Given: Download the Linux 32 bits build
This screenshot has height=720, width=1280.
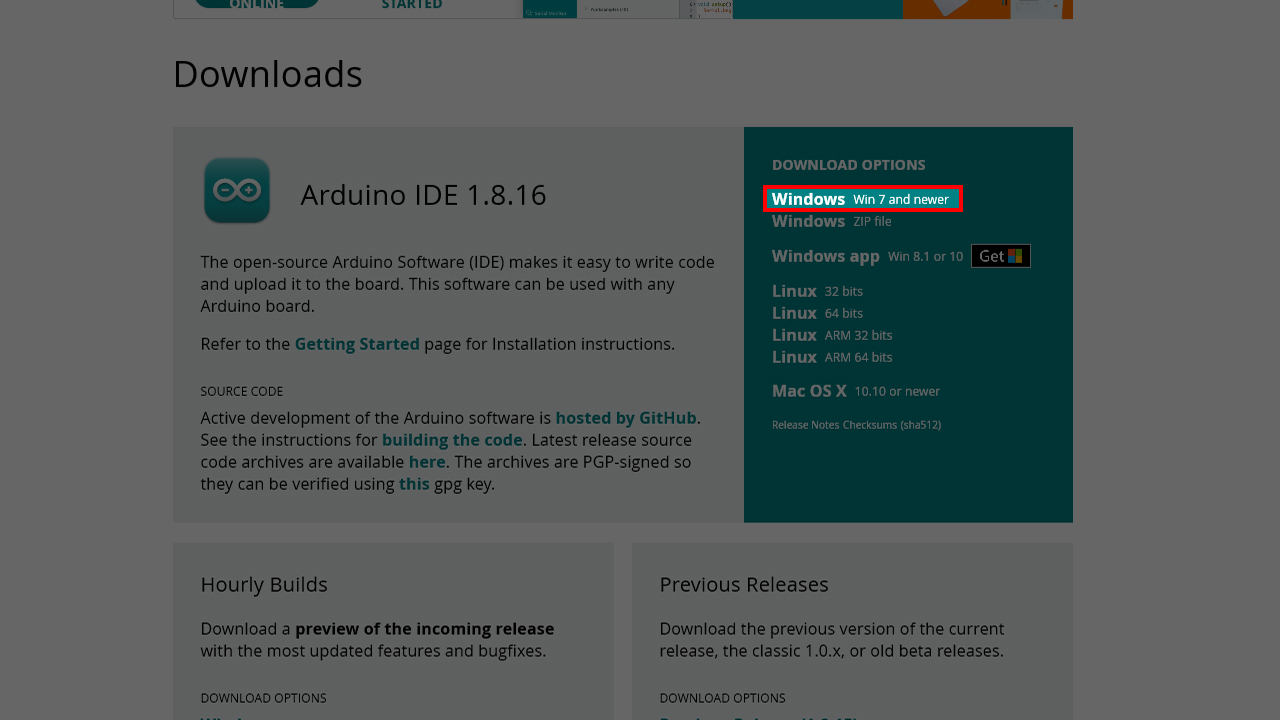Looking at the screenshot, I should tap(817, 291).
